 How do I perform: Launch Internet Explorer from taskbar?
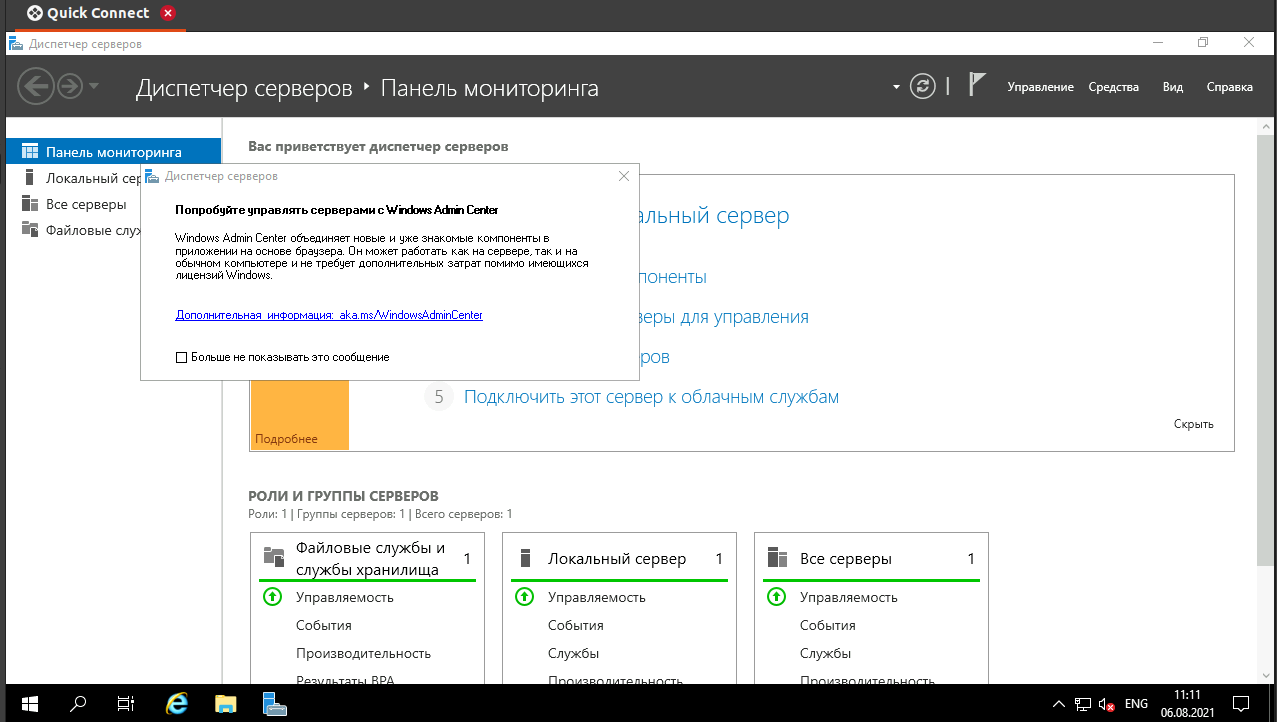177,703
